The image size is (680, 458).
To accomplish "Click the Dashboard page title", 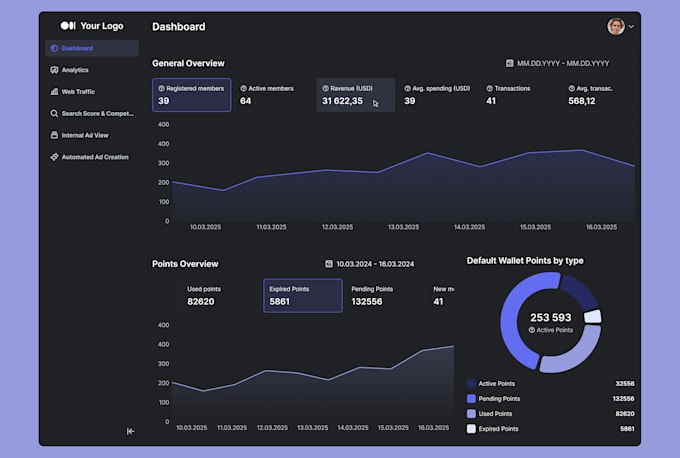I will click(179, 26).
